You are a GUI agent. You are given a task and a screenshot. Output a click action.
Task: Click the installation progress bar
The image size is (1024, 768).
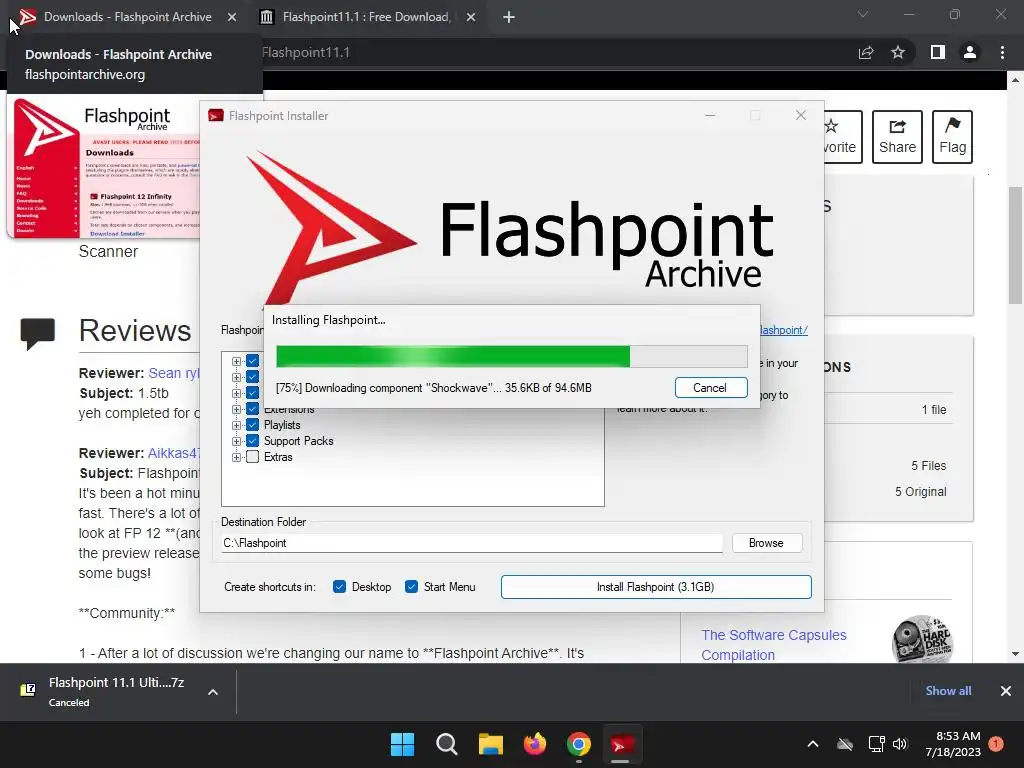(511, 357)
